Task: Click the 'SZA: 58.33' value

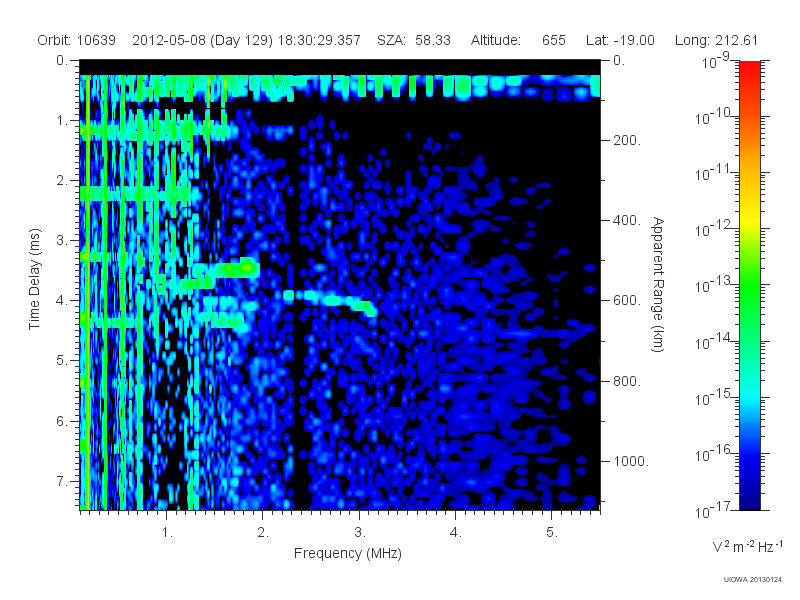Action: pyautogui.click(x=414, y=40)
